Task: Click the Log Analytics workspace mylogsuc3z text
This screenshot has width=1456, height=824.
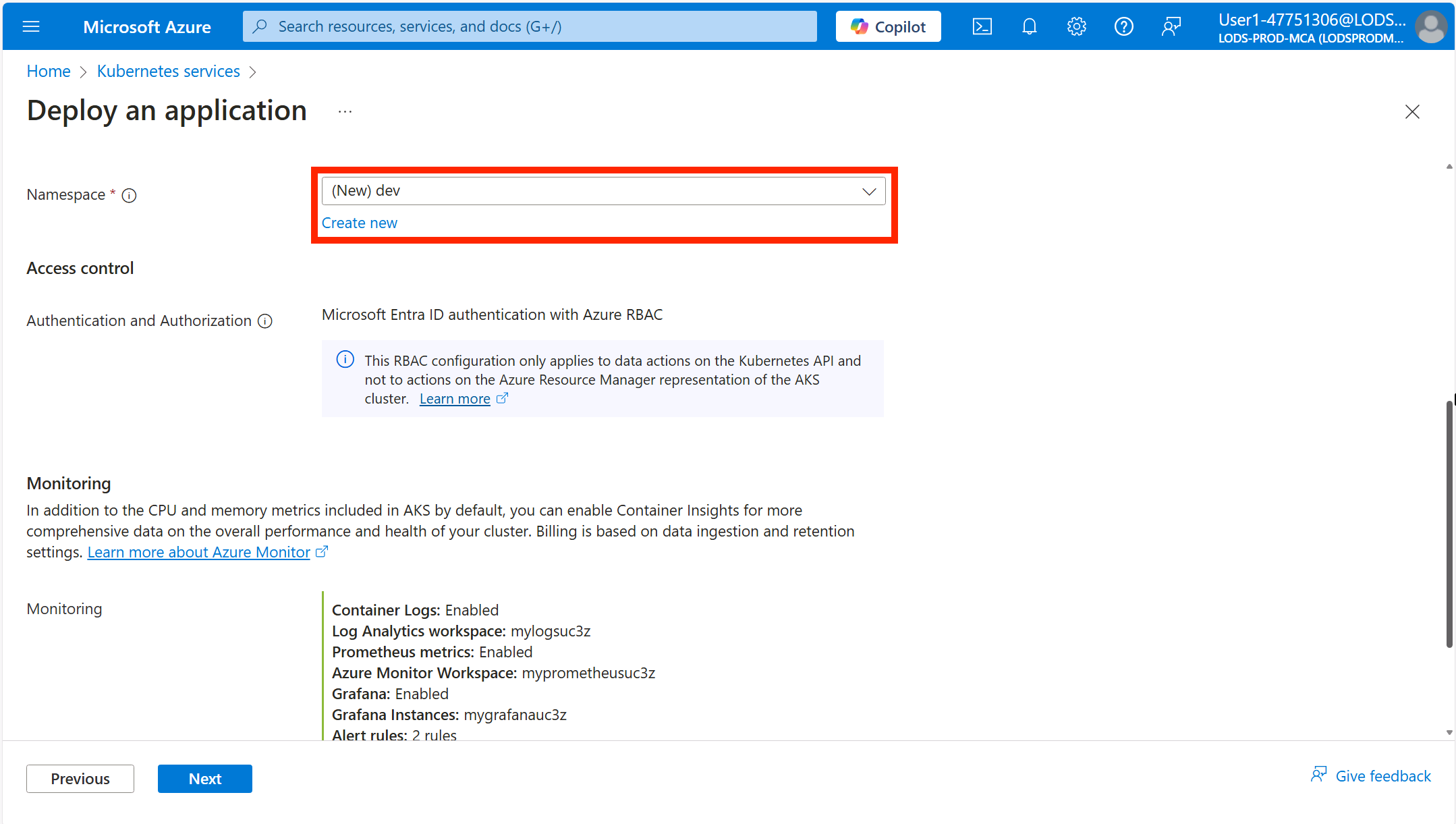Action: click(x=461, y=631)
